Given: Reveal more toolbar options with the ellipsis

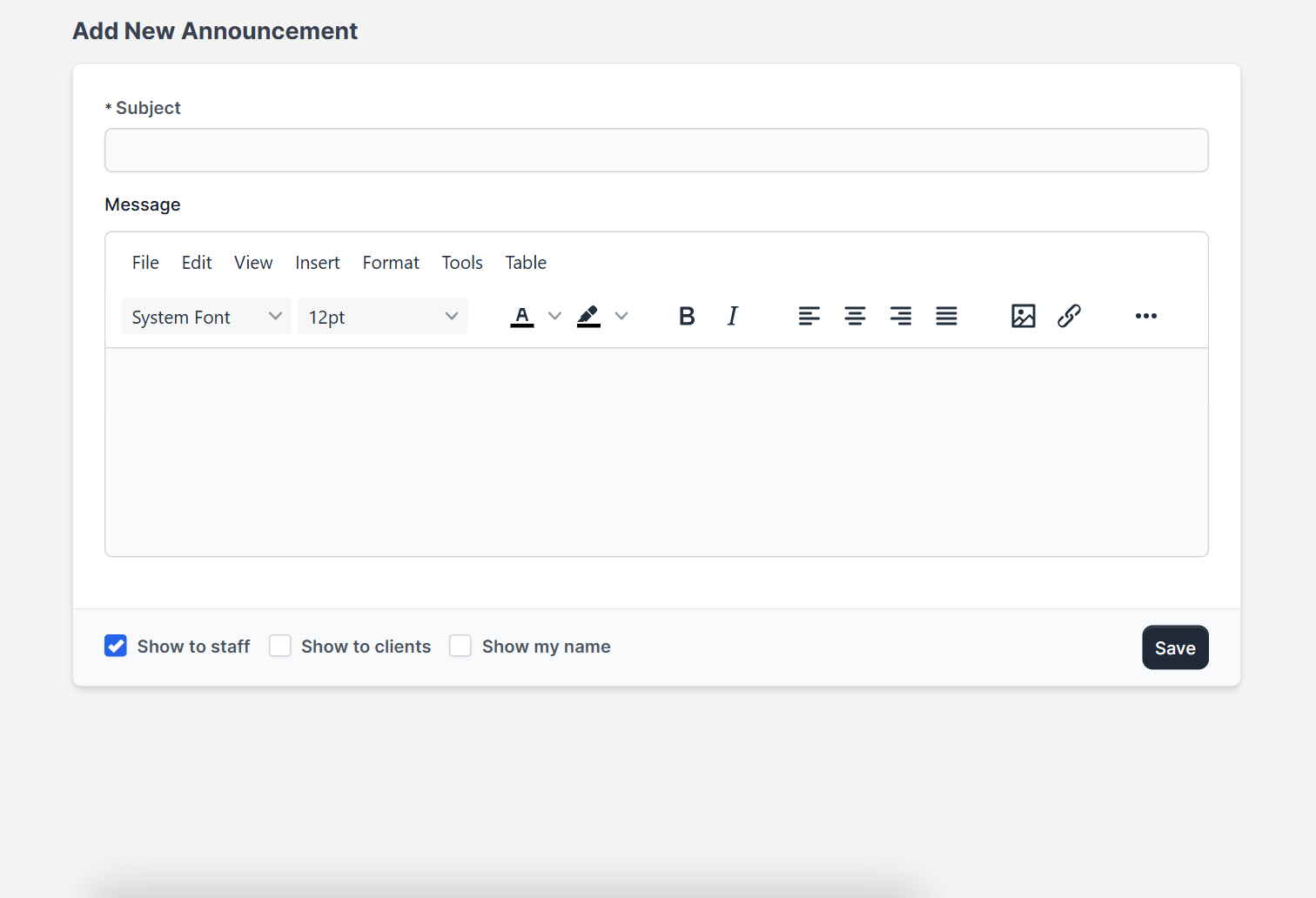Looking at the screenshot, I should point(1146,316).
